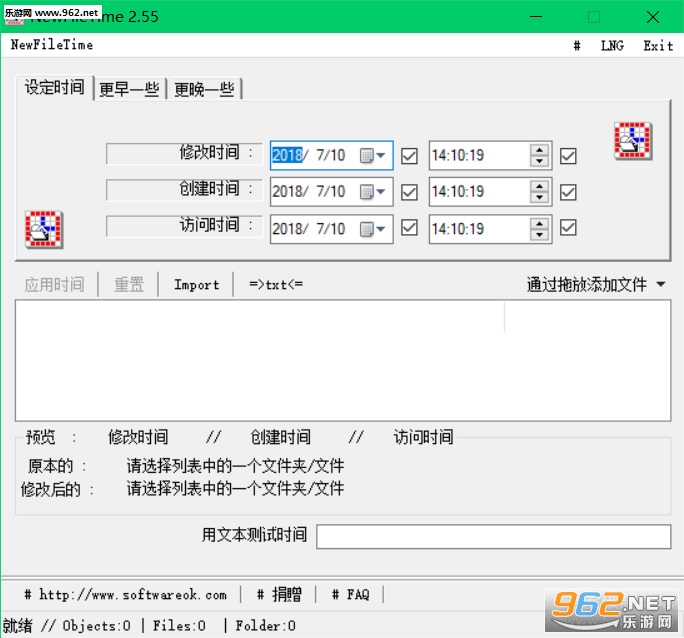The width and height of the screenshot is (684, 638).
Task: Click the Objects:0 status bar entry
Action: [x=96, y=626]
